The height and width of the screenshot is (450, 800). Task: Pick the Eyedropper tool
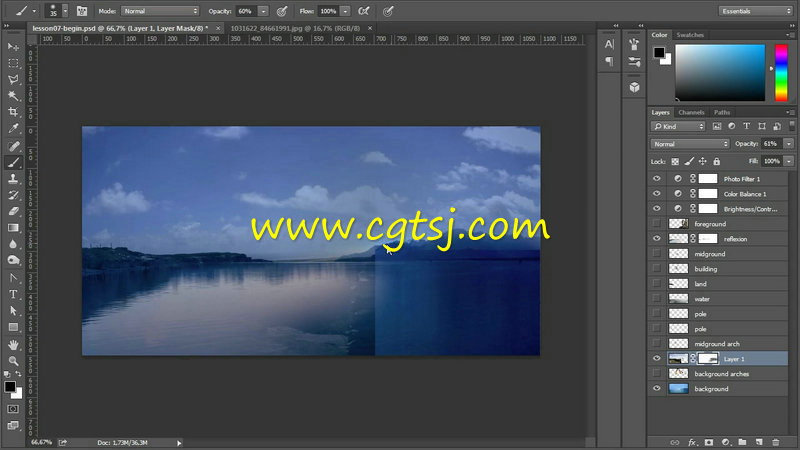(x=14, y=129)
